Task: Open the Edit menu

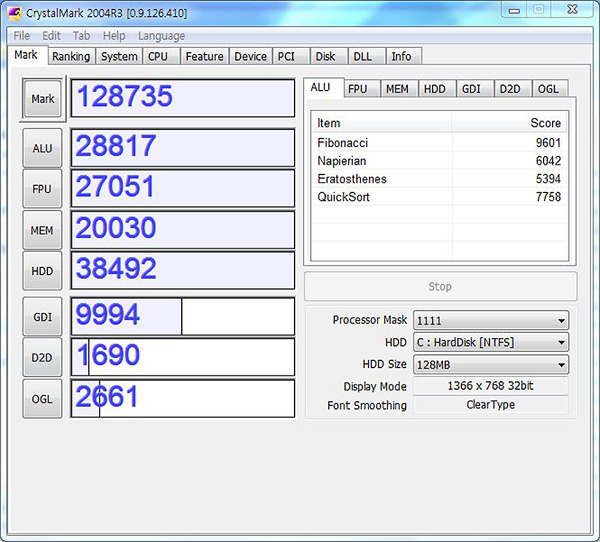Action: click(x=51, y=36)
